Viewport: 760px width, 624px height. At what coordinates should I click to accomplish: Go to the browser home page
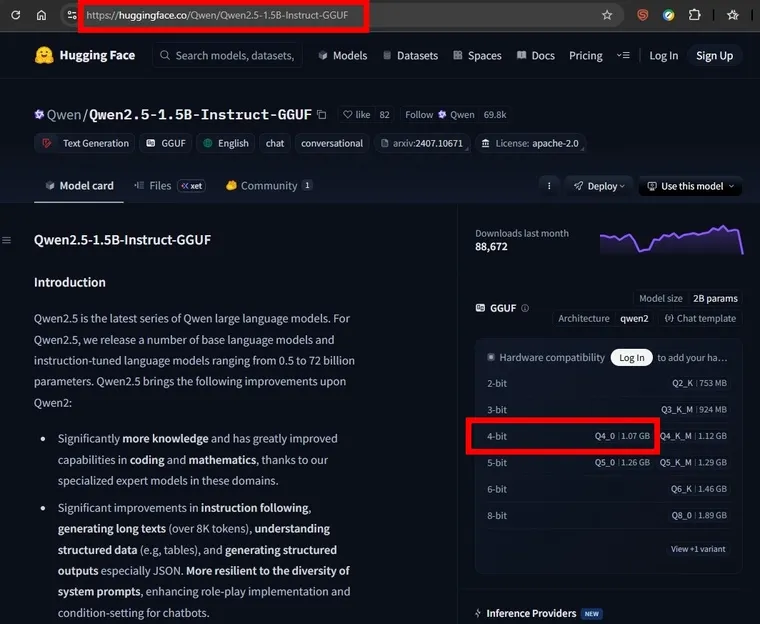[x=41, y=15]
